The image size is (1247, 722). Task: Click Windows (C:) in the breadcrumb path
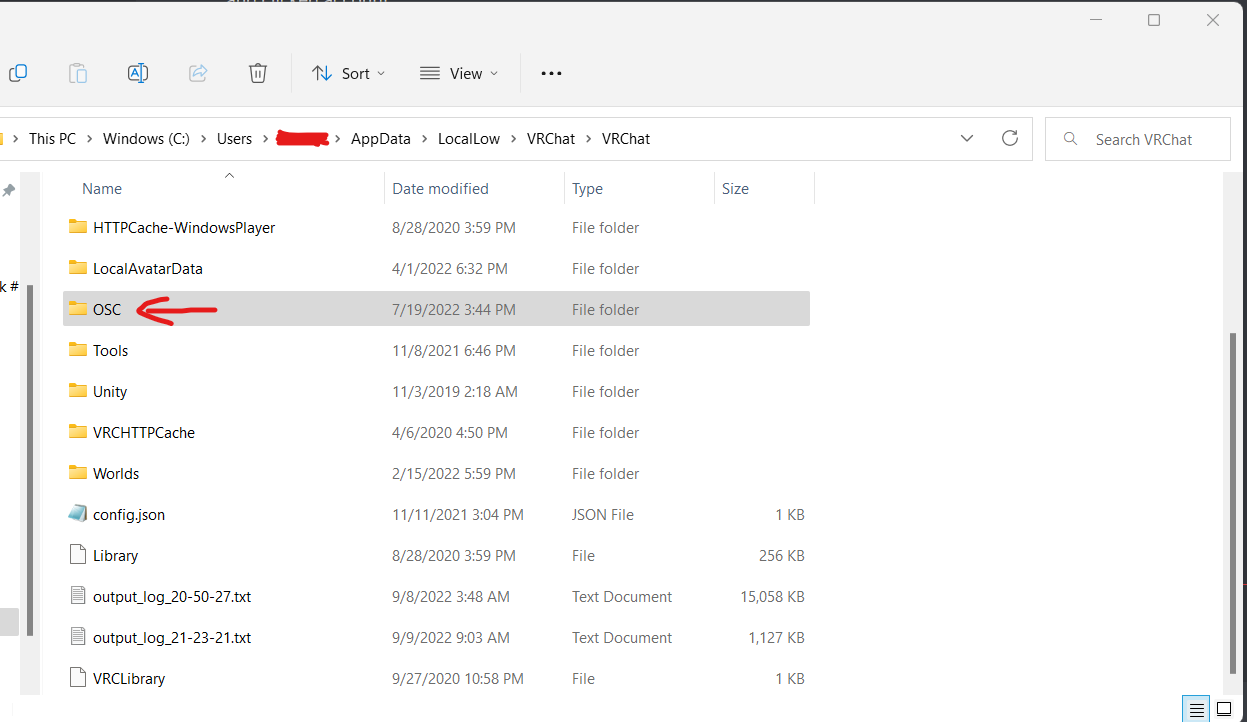point(146,139)
